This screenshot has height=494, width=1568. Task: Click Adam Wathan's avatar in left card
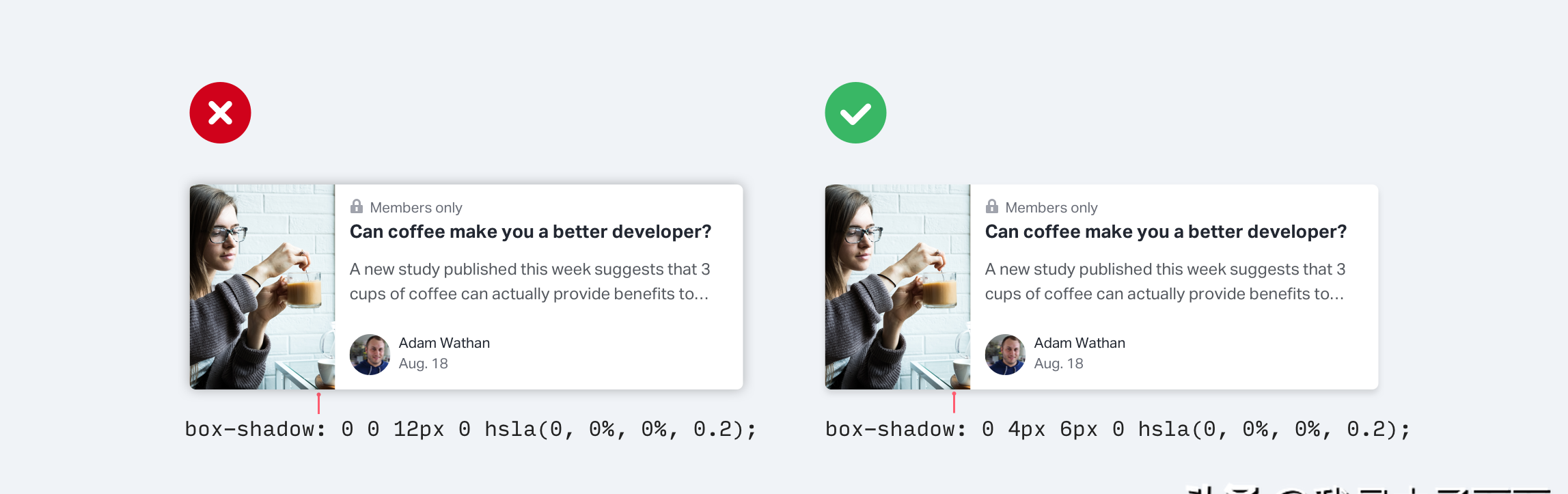(x=370, y=355)
